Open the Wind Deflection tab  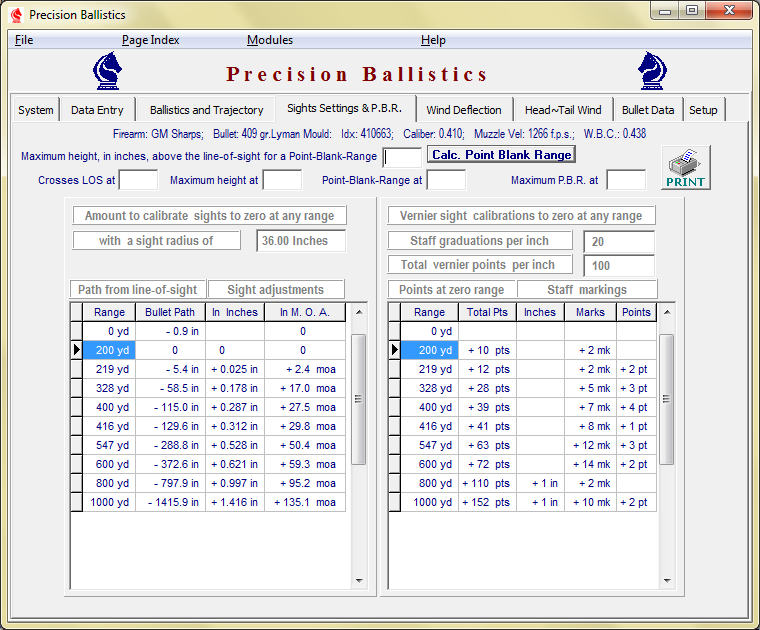(464, 110)
